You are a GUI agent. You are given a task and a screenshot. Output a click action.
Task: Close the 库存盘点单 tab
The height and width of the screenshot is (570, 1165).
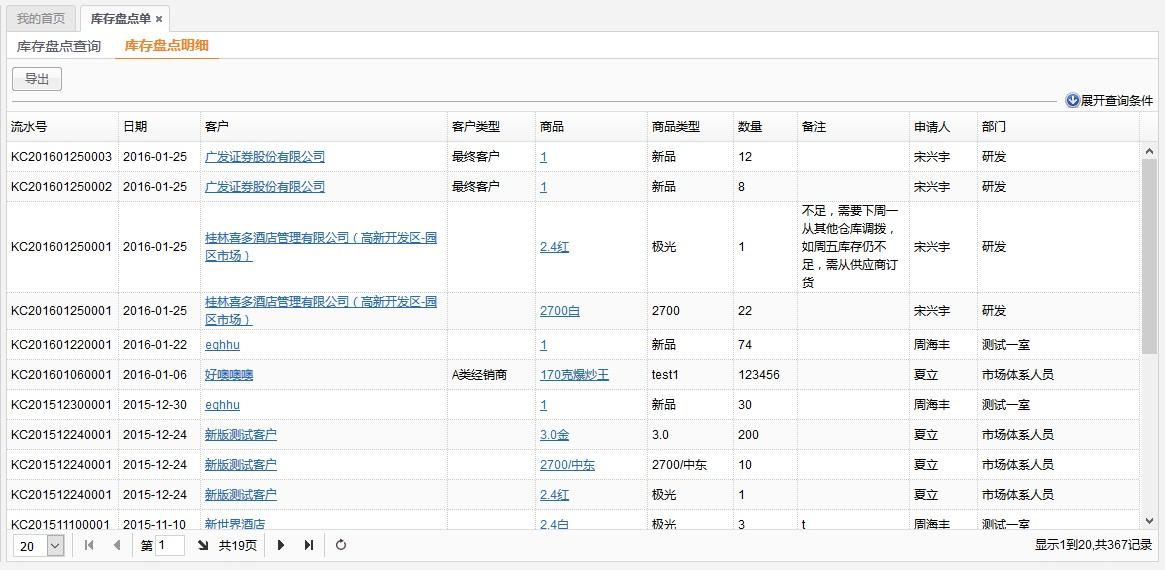pos(159,19)
